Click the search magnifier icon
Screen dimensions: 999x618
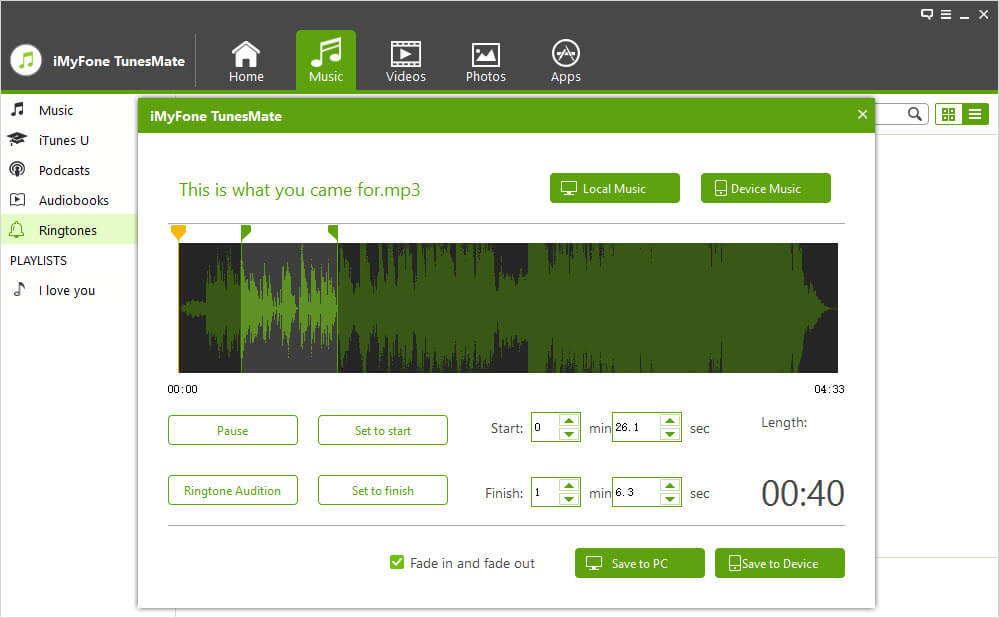point(914,114)
